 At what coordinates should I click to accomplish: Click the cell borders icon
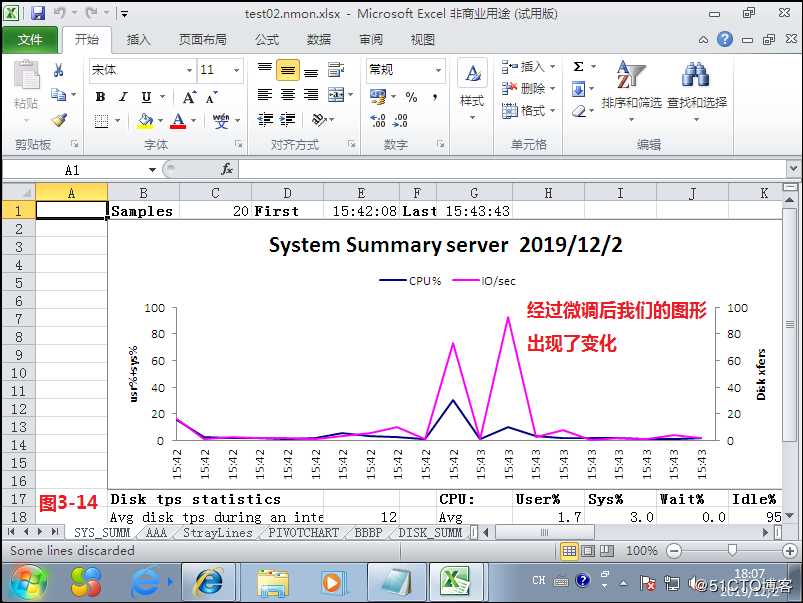(101, 121)
